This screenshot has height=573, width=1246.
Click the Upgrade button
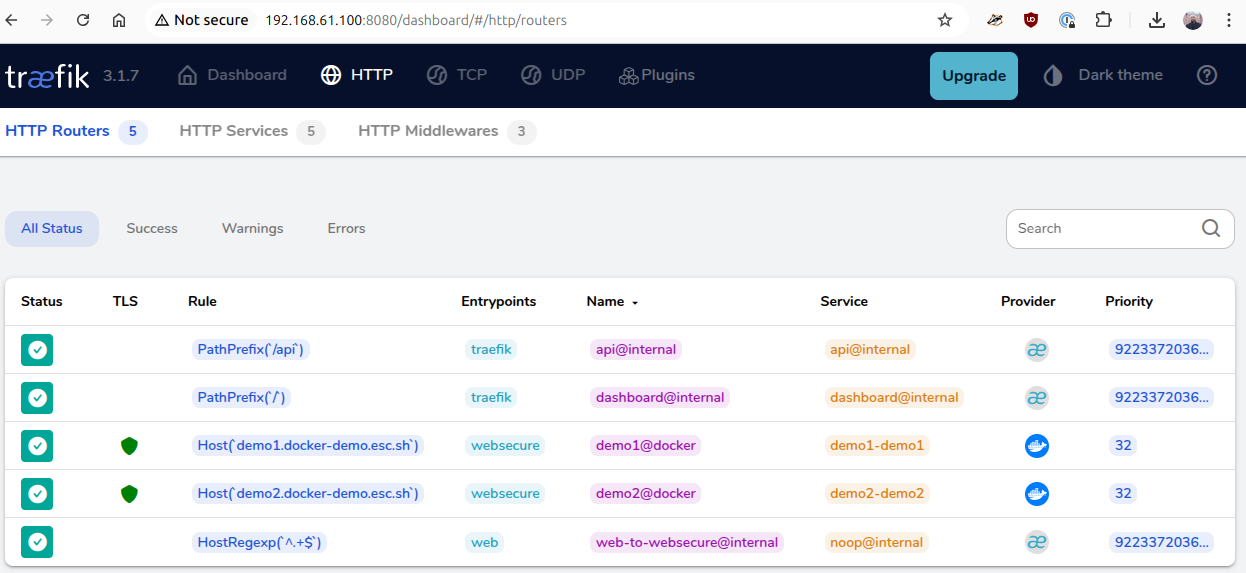973,76
